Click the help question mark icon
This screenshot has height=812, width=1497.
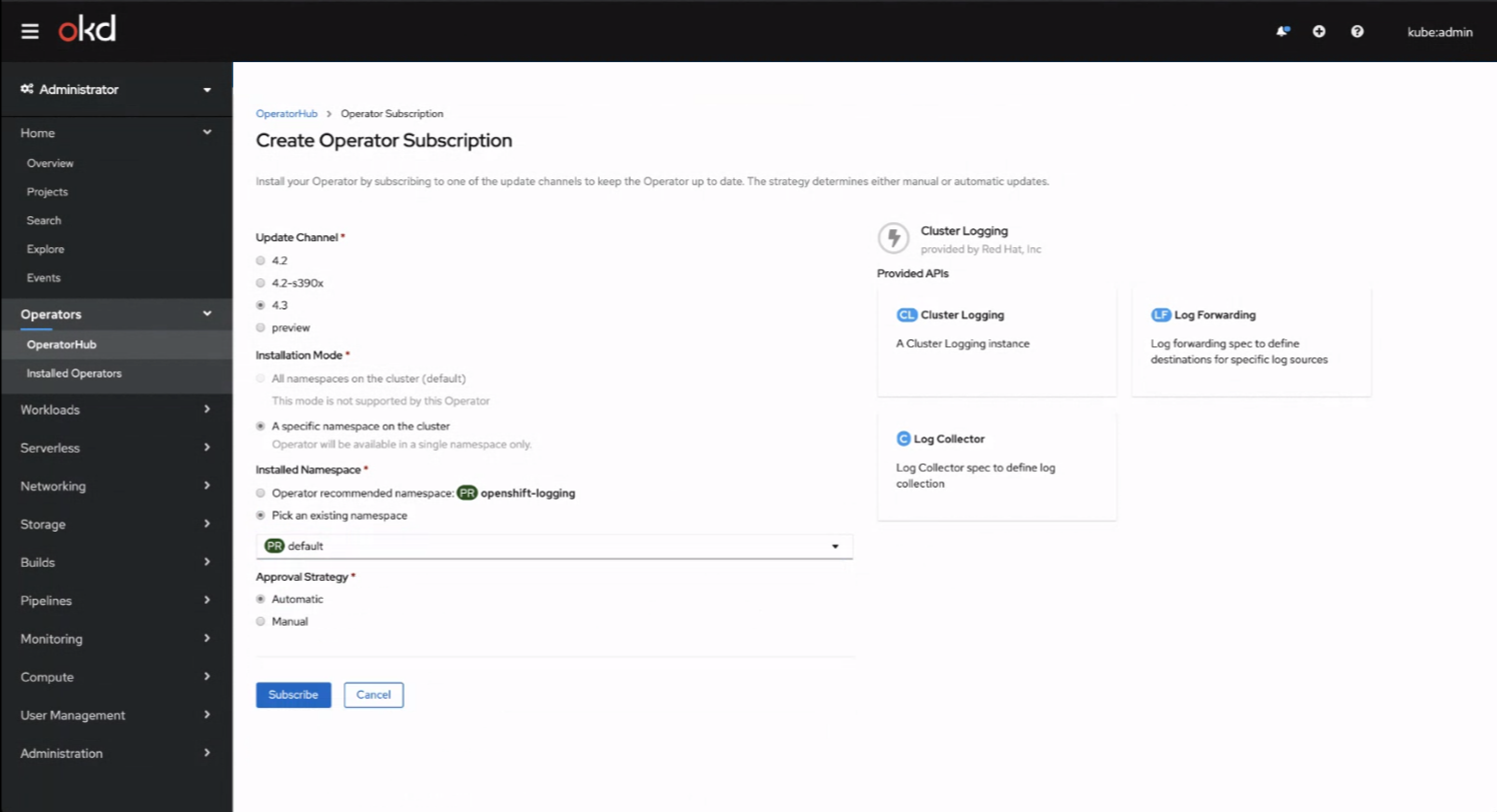pyautogui.click(x=1356, y=31)
